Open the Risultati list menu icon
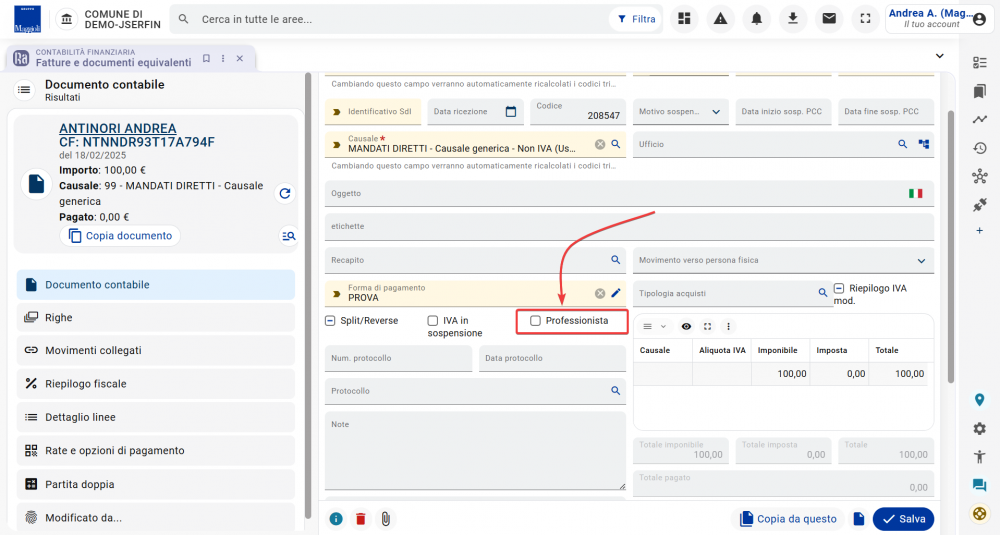Viewport: 1000px width, 535px height. point(24,90)
